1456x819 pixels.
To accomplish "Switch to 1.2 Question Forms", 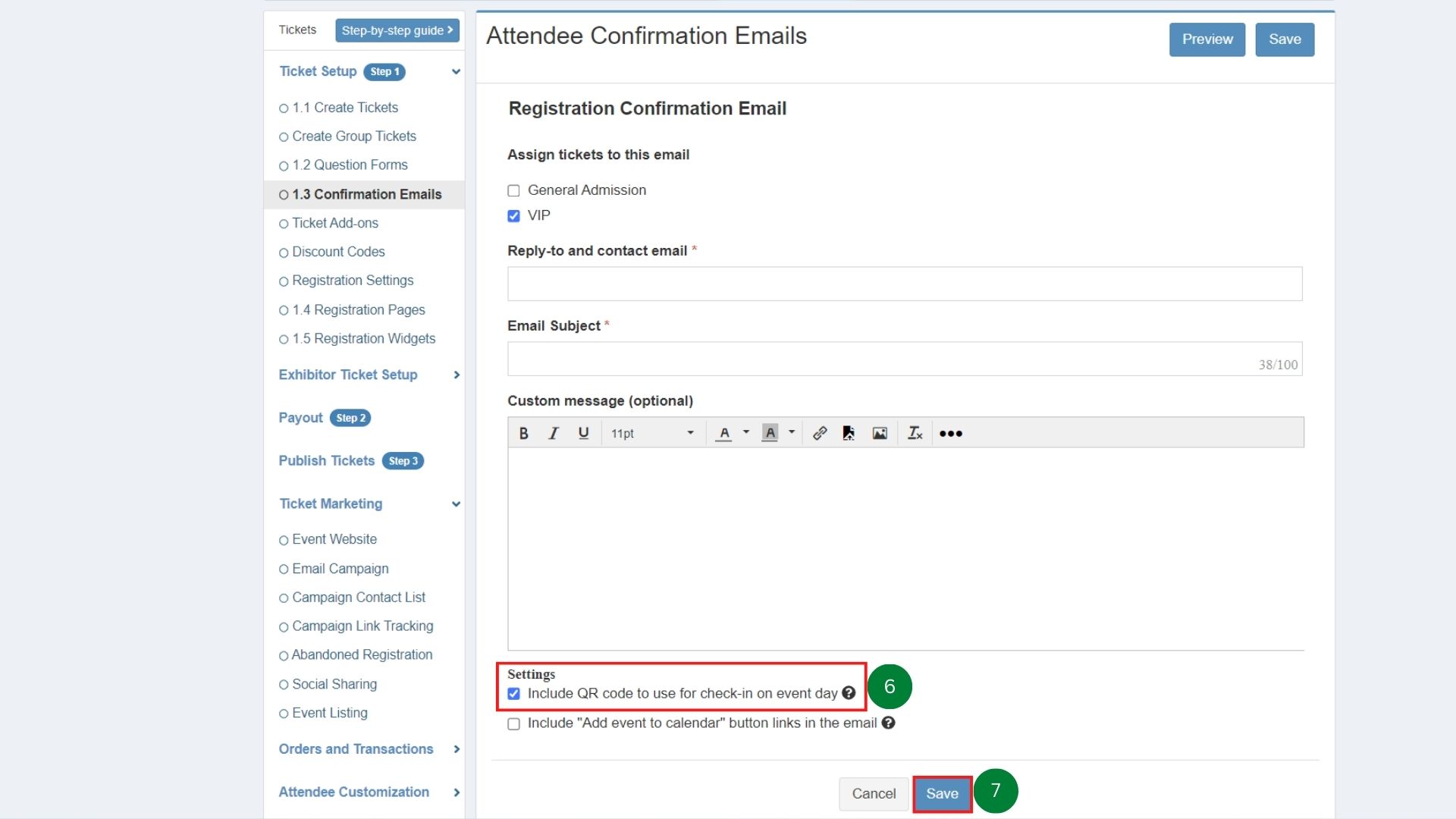I will (x=350, y=165).
